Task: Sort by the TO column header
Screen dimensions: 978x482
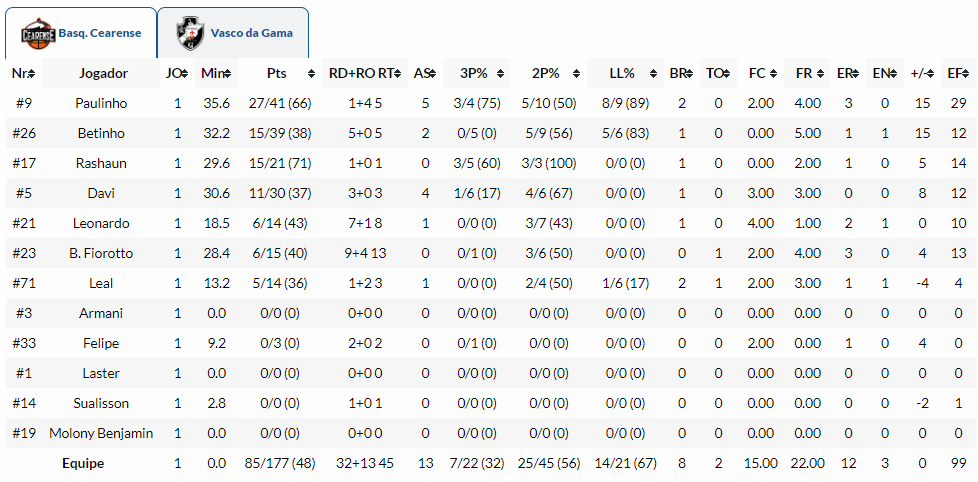Action: (717, 73)
